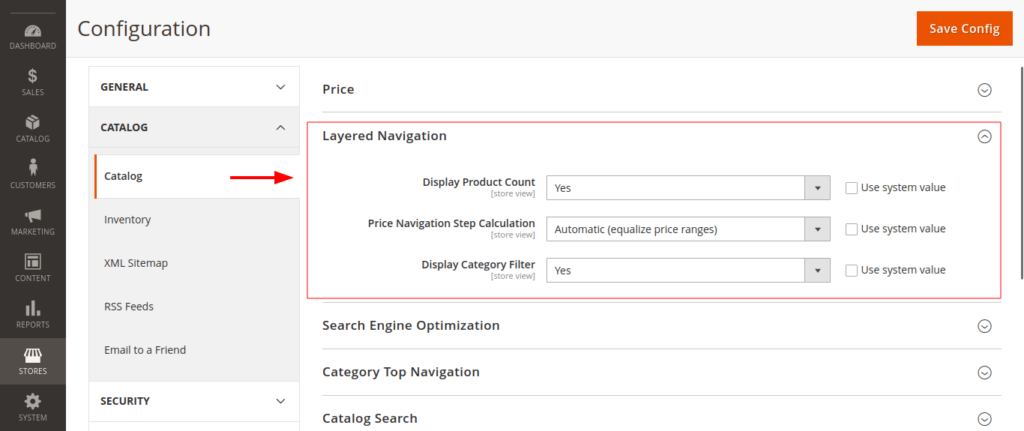Open the Customers person icon
This screenshot has width=1024, height=431.
(32, 169)
